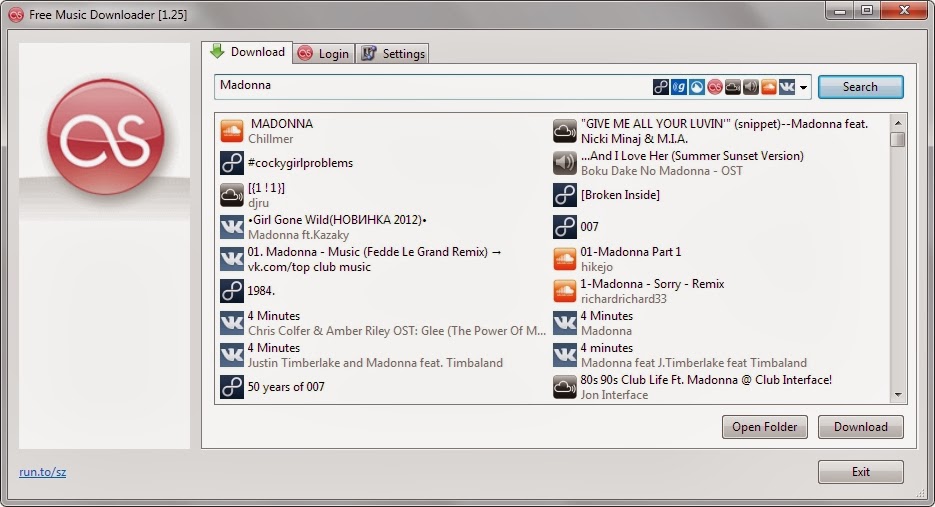The image size is (935, 507).
Task: Toggle the Grooveshark source icon in search bar
Action: [x=696, y=87]
